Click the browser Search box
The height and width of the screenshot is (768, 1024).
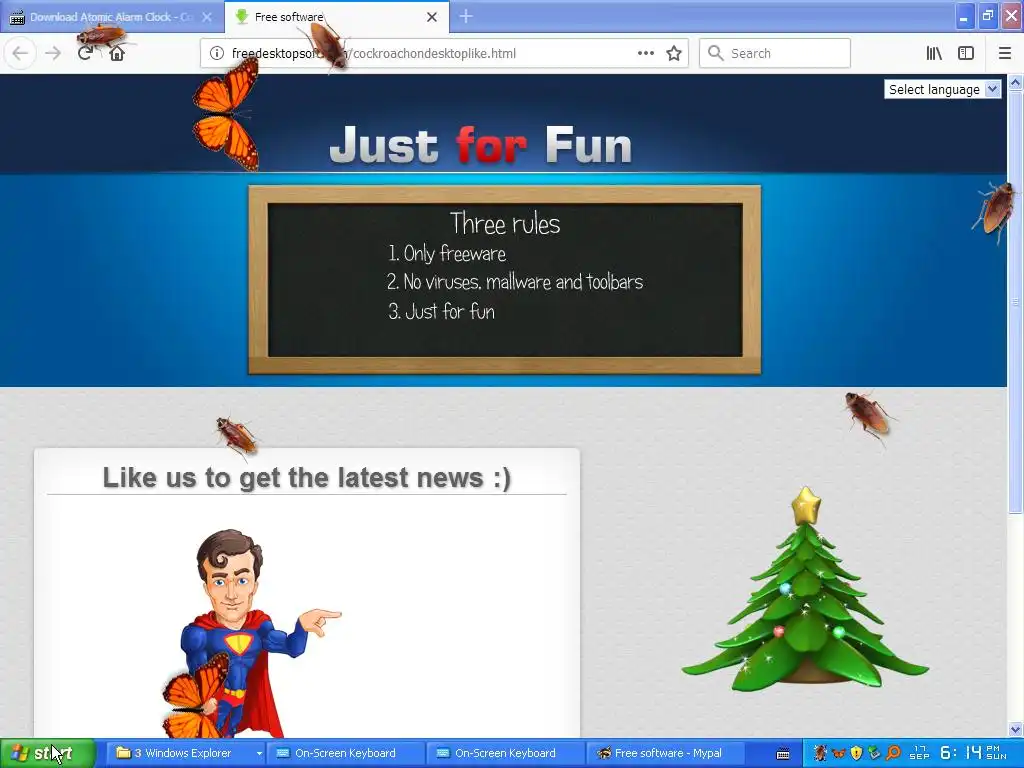point(775,53)
